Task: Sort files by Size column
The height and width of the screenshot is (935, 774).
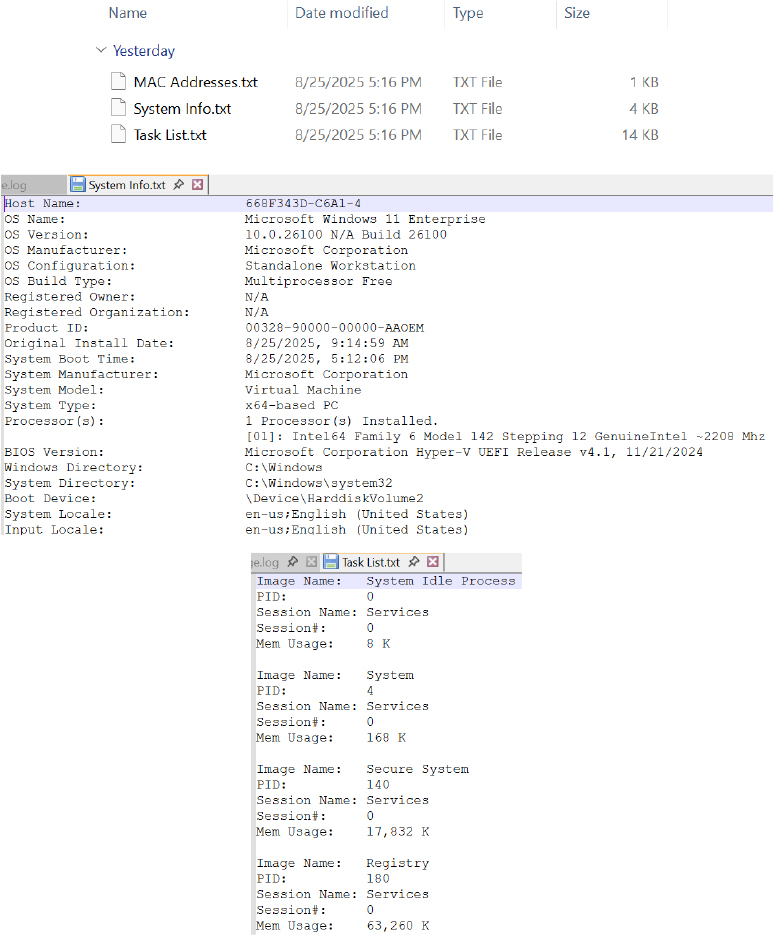Action: [x=577, y=13]
